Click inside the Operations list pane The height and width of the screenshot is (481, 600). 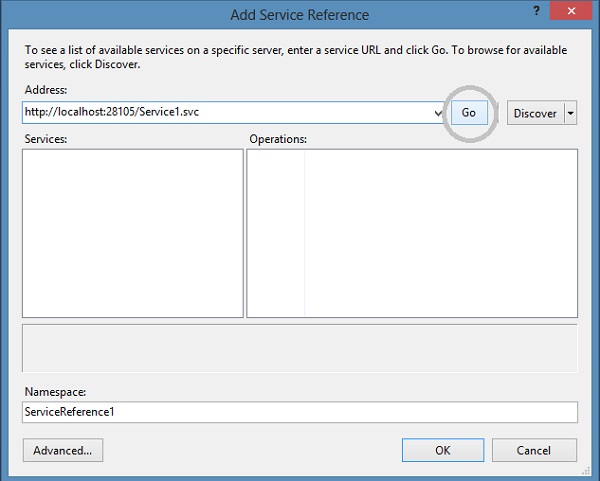[x=412, y=233]
